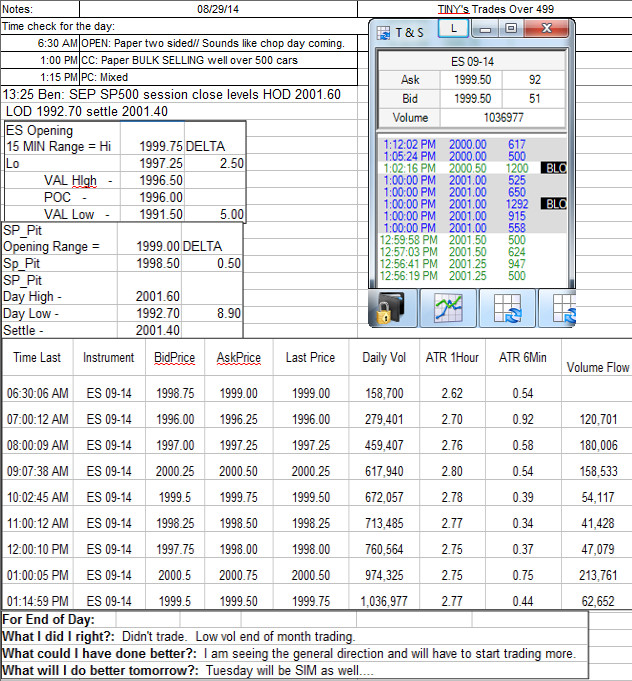Image resolution: width=632 pixels, height=681 pixels.
Task: Click the Volume value 1036977
Action: pyautogui.click(x=503, y=117)
